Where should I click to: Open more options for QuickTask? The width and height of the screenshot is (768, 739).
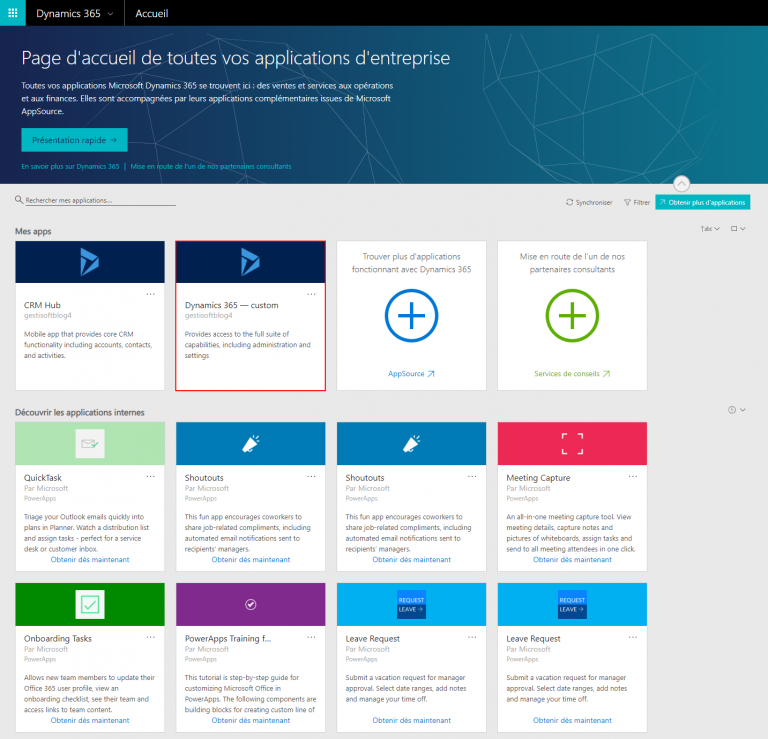[x=150, y=477]
